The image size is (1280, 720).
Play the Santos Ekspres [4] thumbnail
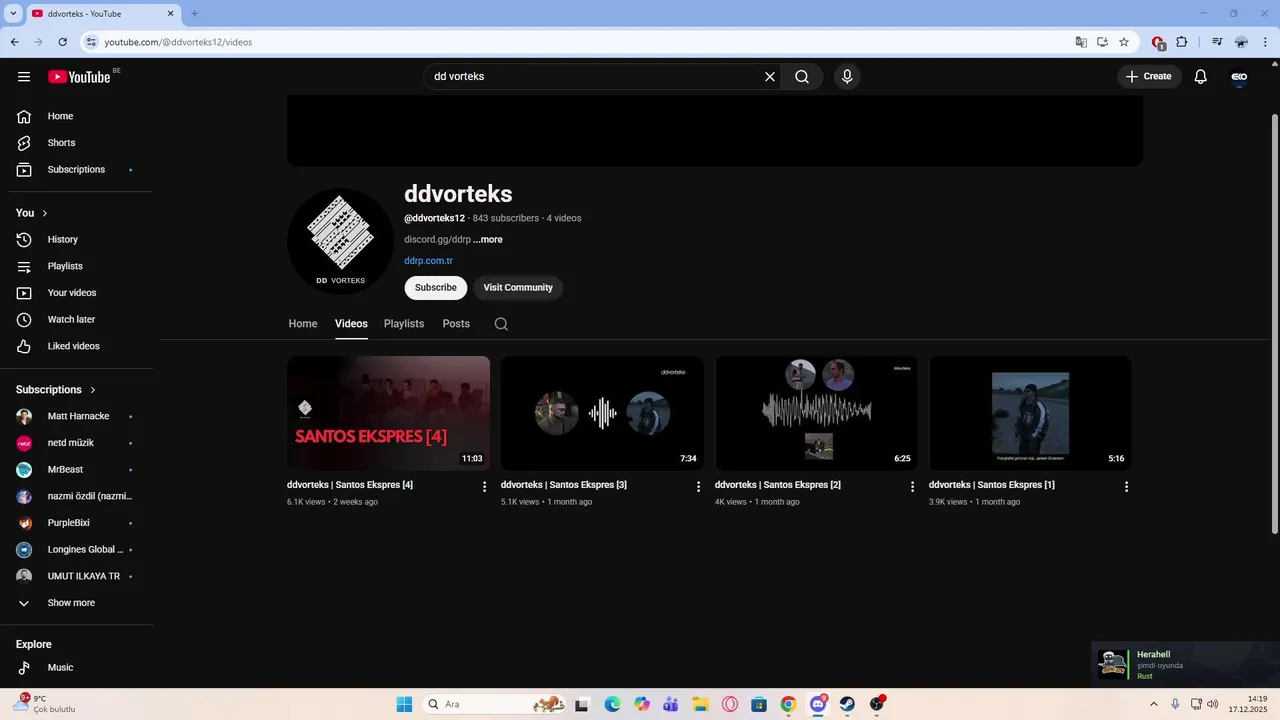[388, 413]
